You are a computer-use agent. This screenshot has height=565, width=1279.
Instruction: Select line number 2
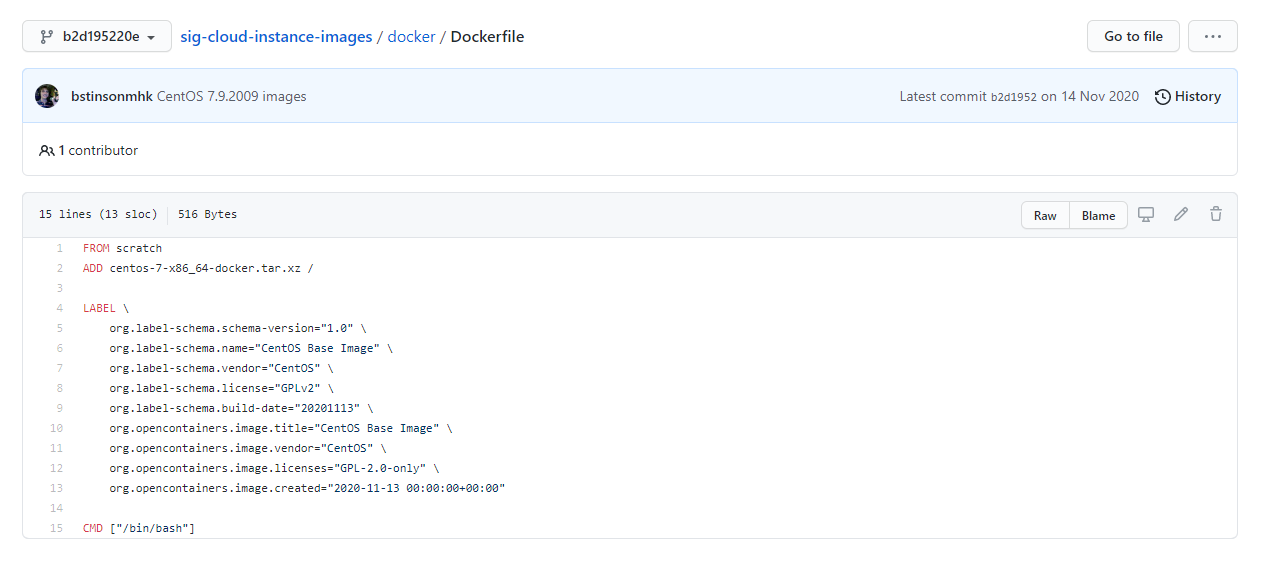60,268
